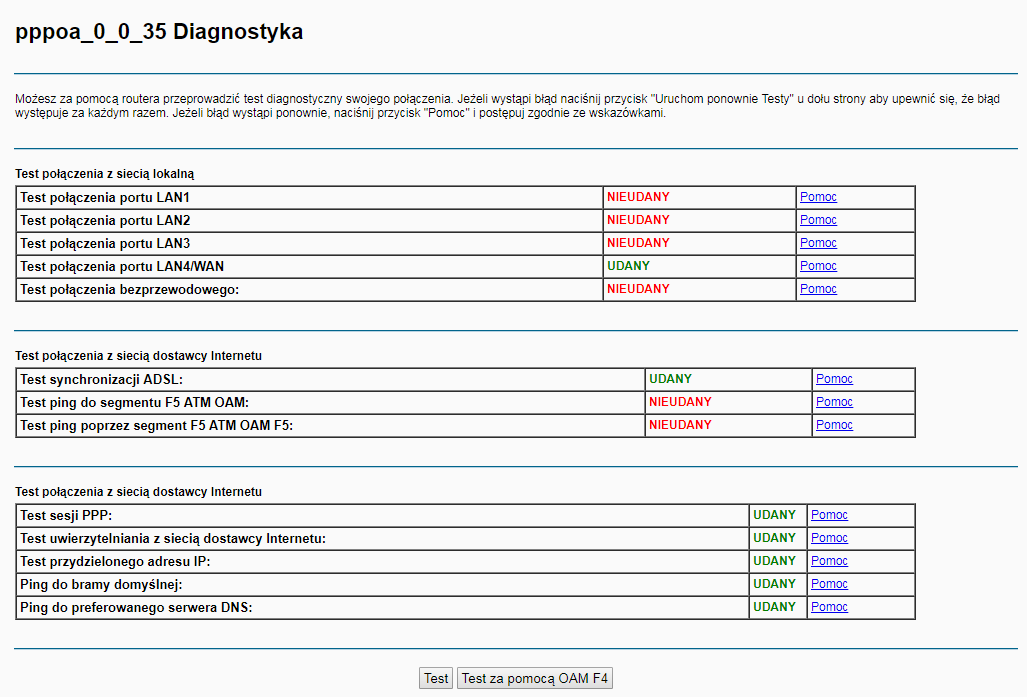Click NIEUDANY status for wireless connection test
The height and width of the screenshot is (697, 1027).
(638, 289)
